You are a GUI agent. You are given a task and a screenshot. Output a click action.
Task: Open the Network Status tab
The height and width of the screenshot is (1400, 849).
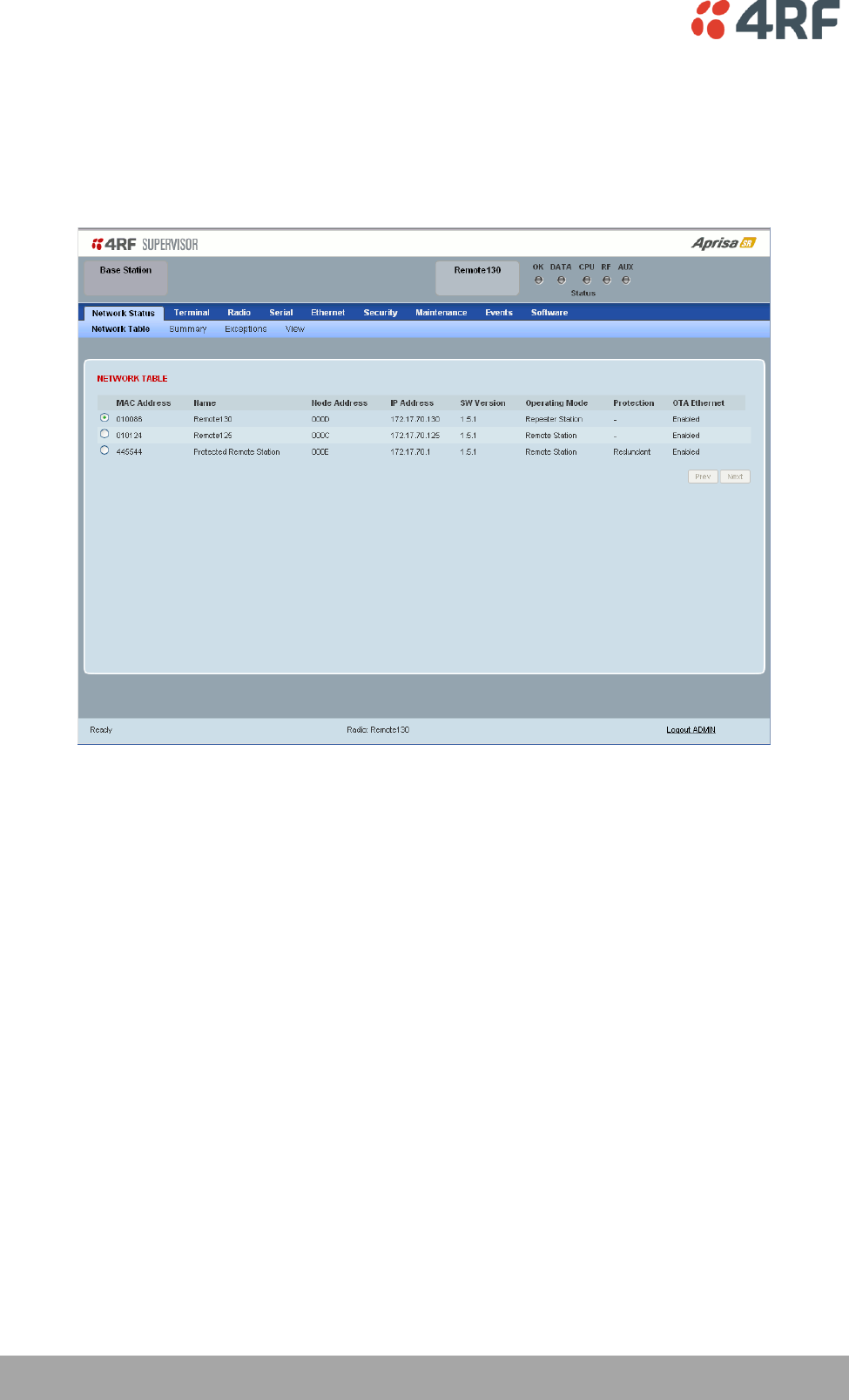pyautogui.click(x=124, y=313)
